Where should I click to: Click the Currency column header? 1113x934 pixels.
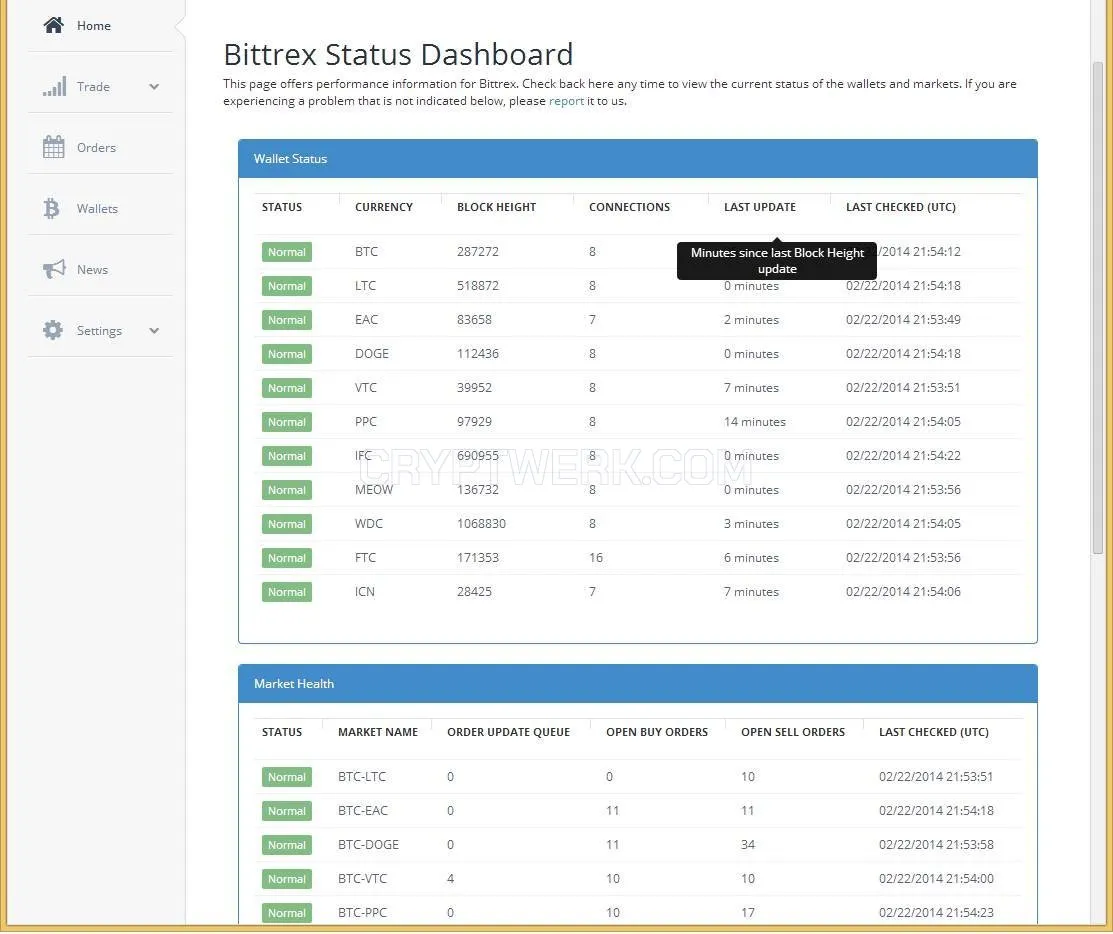point(383,207)
